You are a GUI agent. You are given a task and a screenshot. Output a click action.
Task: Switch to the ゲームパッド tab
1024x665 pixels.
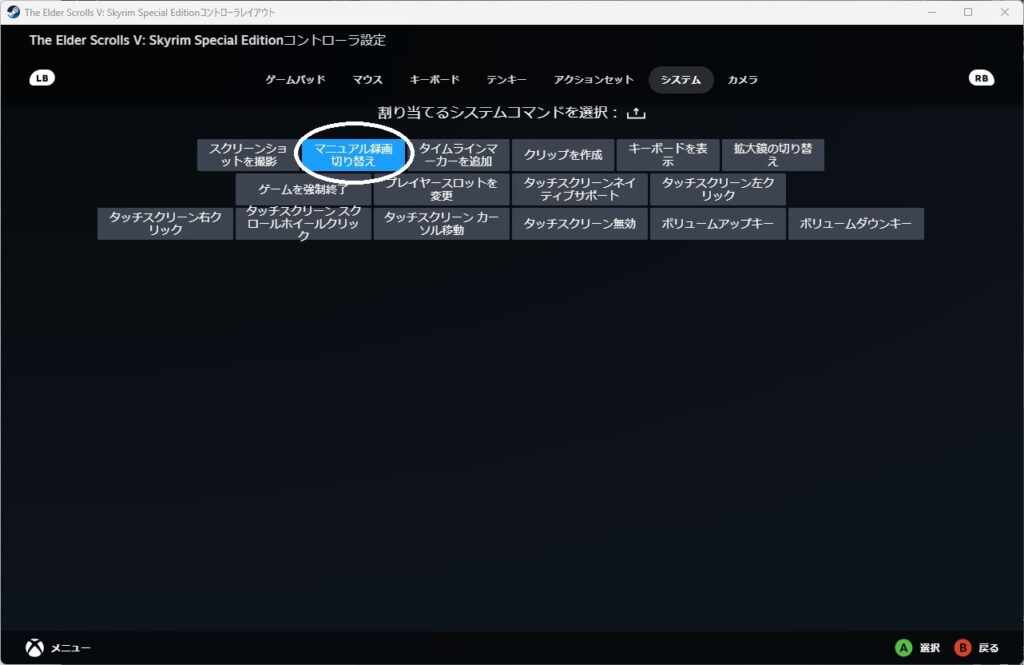tap(295, 80)
